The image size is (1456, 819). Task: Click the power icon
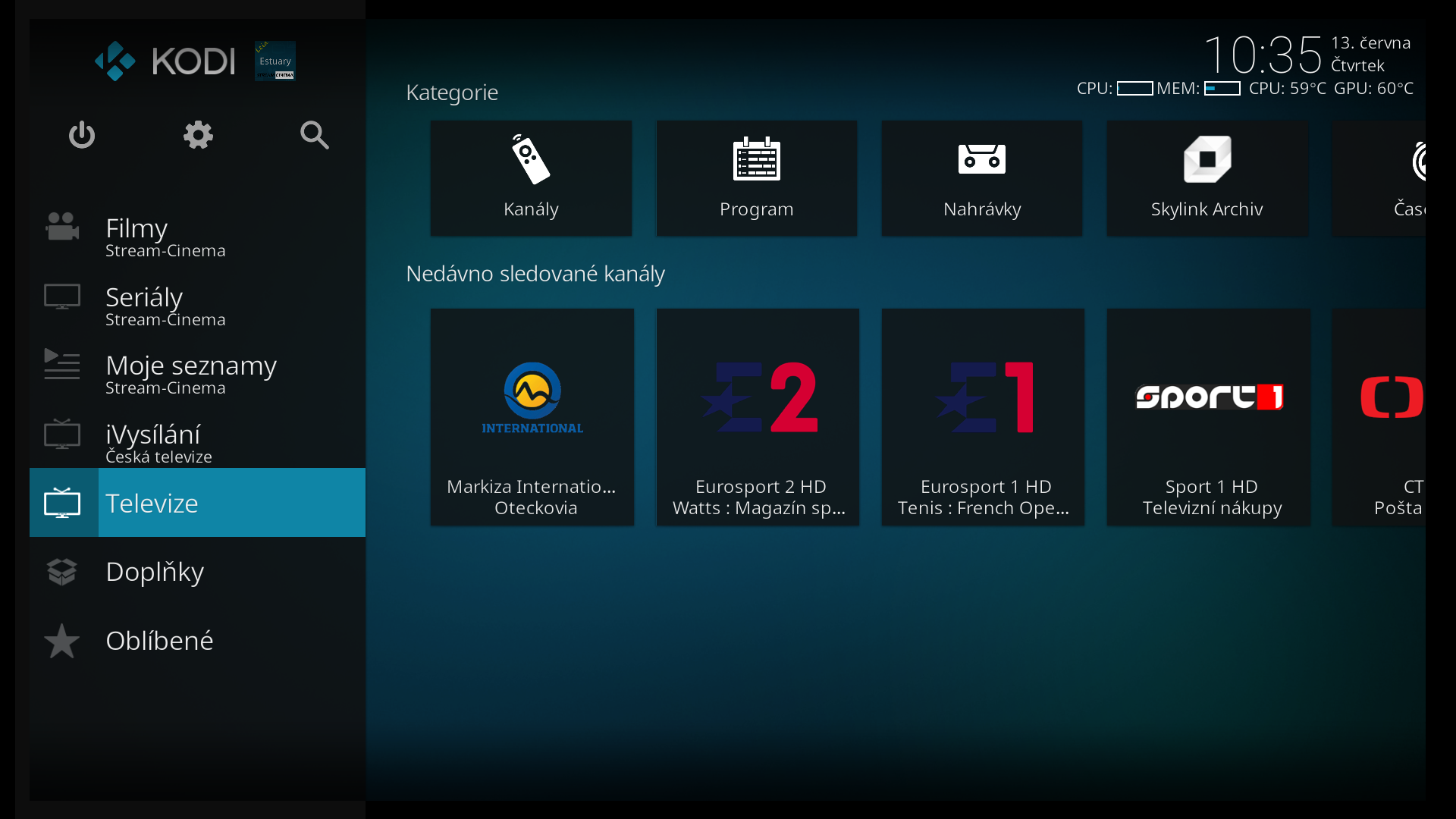[x=82, y=135]
